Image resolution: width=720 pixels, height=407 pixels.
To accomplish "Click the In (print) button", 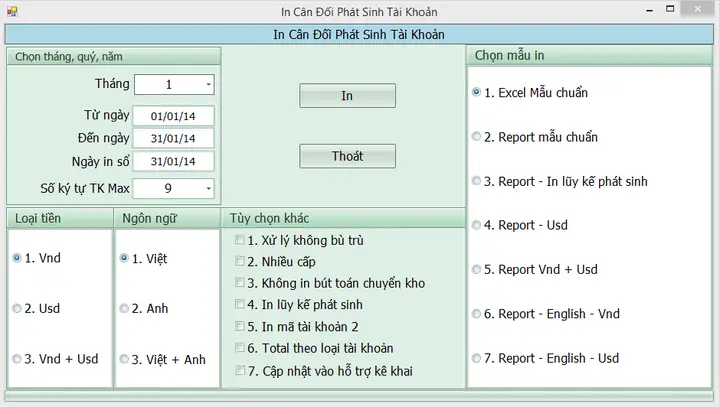I will pyautogui.click(x=347, y=96).
